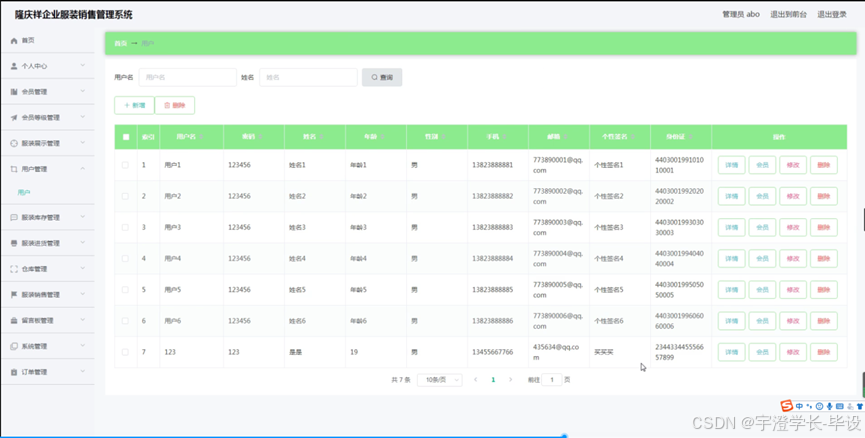The width and height of the screenshot is (865, 438).
Task: Click the 会员等级管理 sidebar icon
Action: click(x=14, y=117)
